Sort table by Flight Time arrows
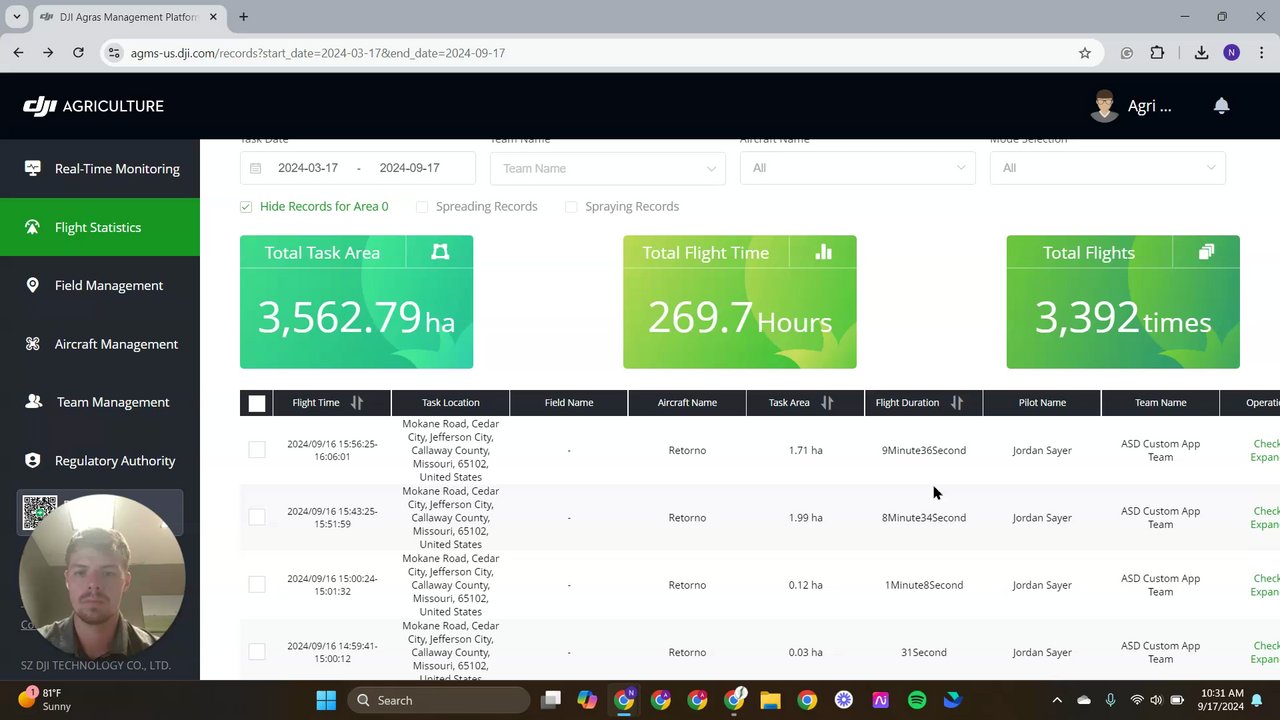The height and width of the screenshot is (720, 1280). [357, 402]
